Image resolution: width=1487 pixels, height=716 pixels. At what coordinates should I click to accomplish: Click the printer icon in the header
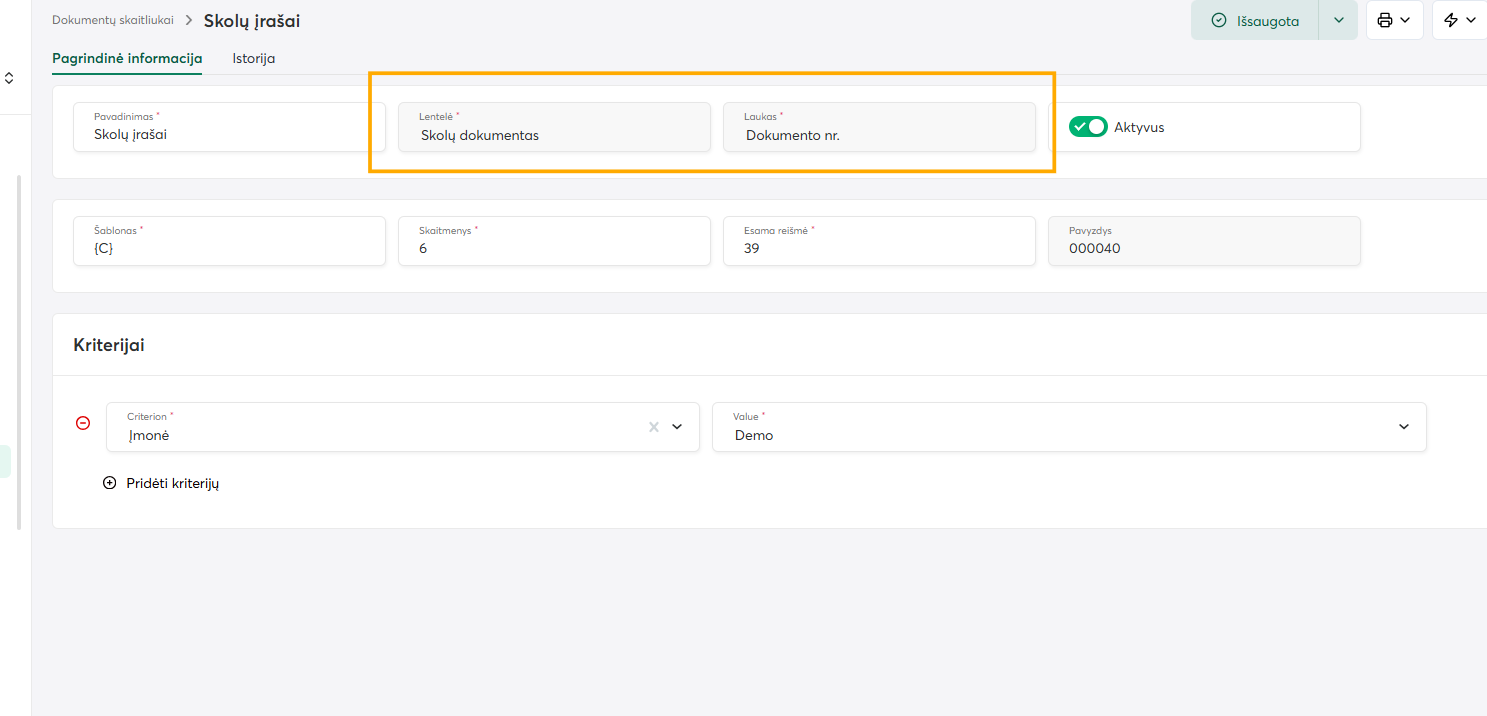(1385, 20)
